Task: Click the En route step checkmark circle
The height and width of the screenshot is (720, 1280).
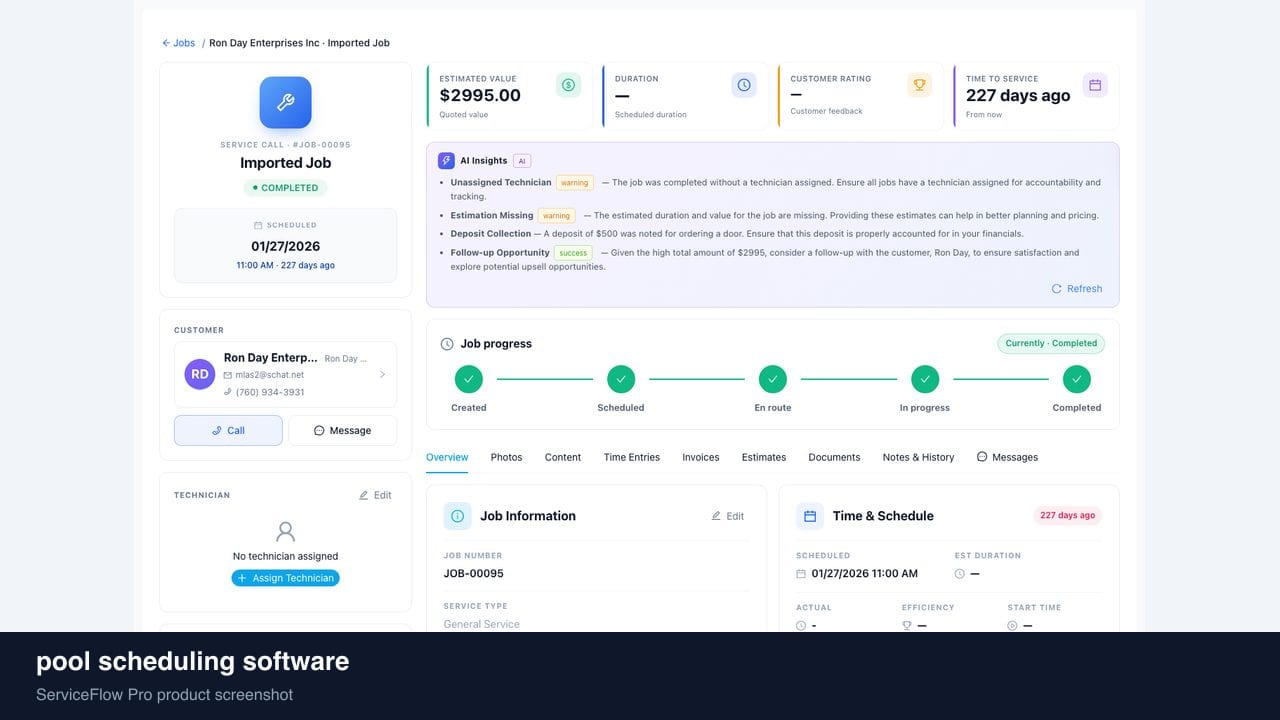Action: click(x=772, y=379)
